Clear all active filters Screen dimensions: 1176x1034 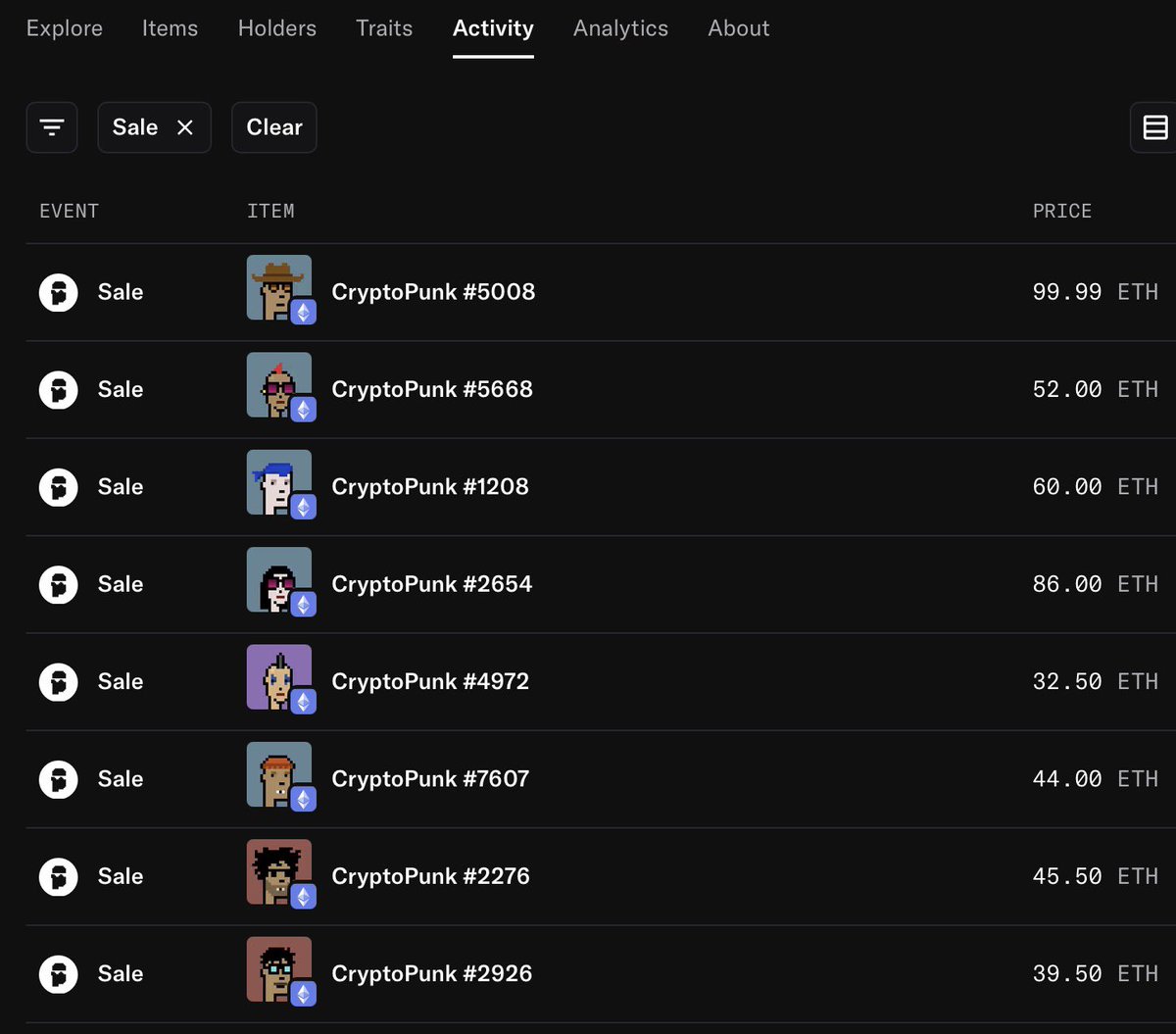point(274,127)
